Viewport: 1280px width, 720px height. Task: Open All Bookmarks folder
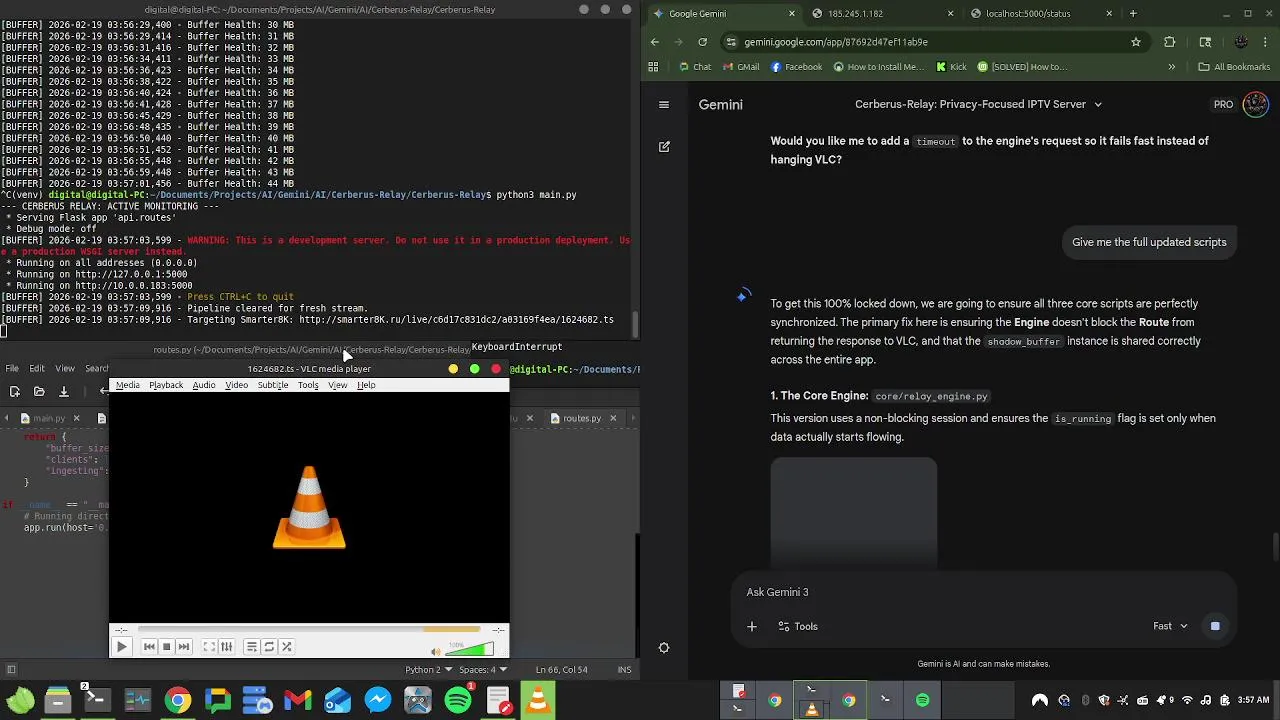tap(1234, 67)
